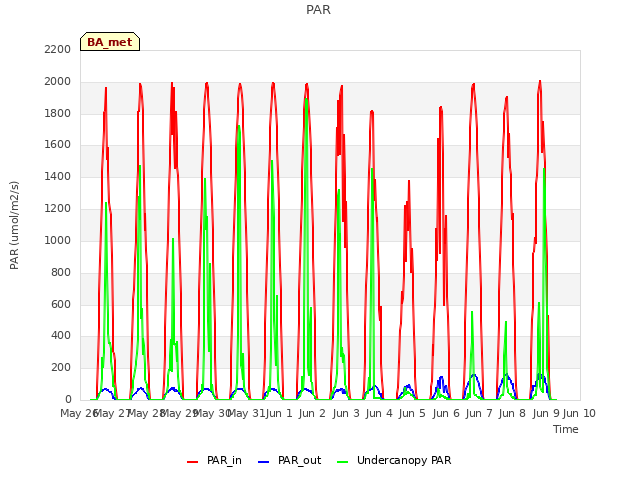
Task: Click the PAR chart title
Action: pos(318,9)
